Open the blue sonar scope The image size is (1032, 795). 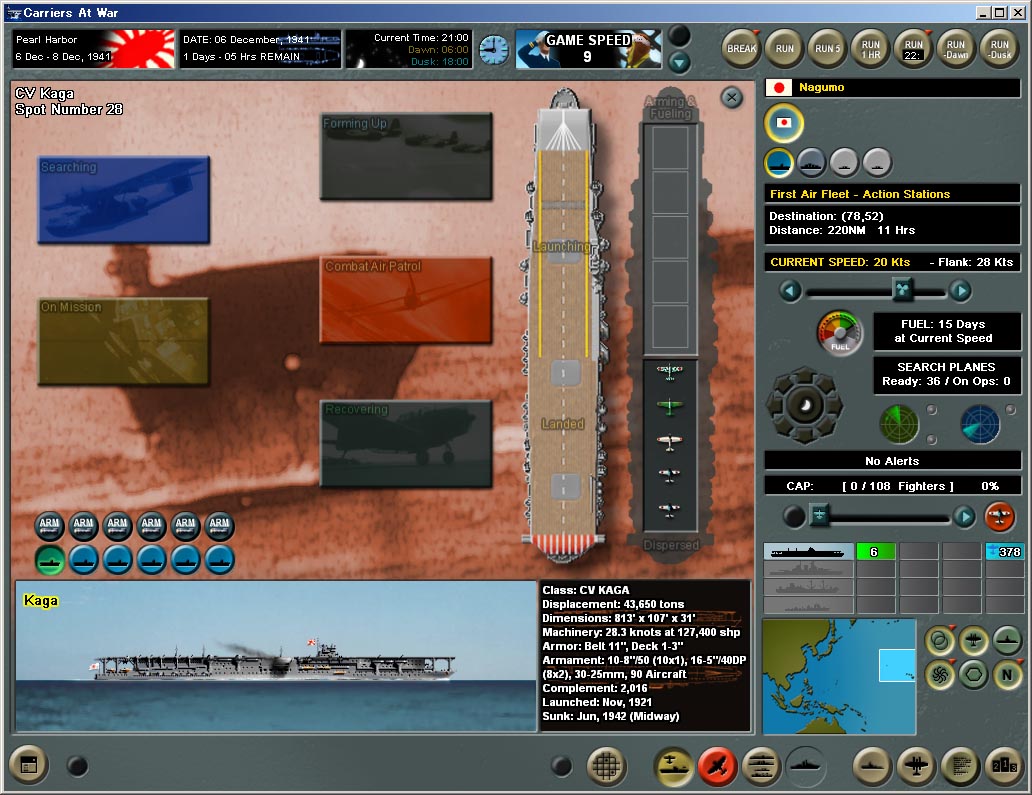[x=980, y=424]
